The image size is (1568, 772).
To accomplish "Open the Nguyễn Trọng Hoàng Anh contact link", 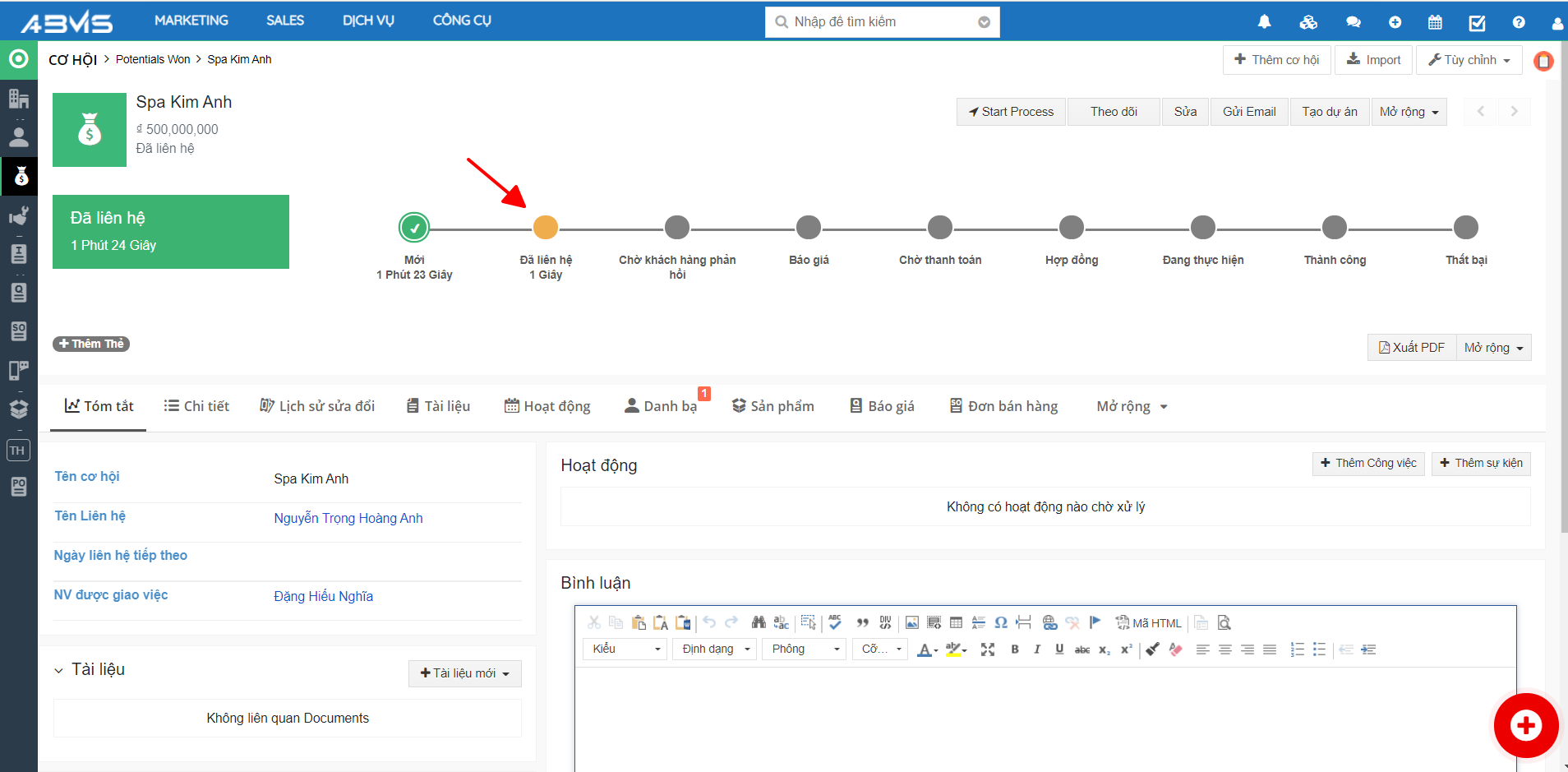I will click(348, 518).
